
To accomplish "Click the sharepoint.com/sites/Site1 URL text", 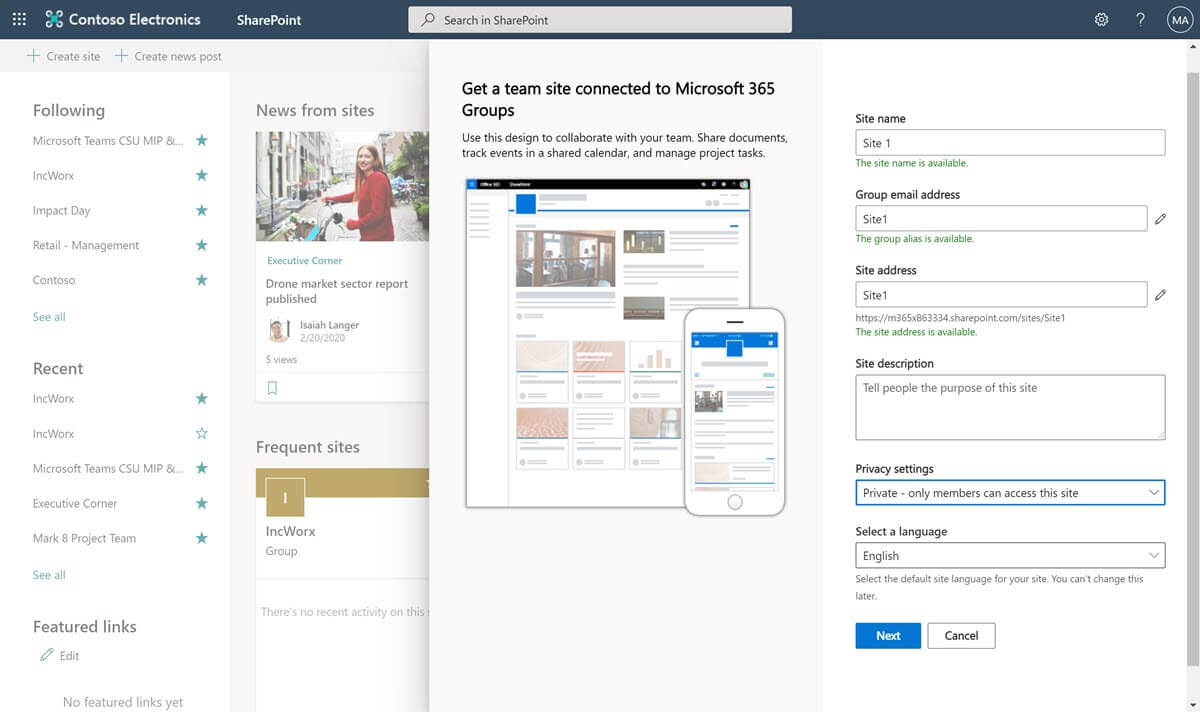I will click(x=960, y=318).
